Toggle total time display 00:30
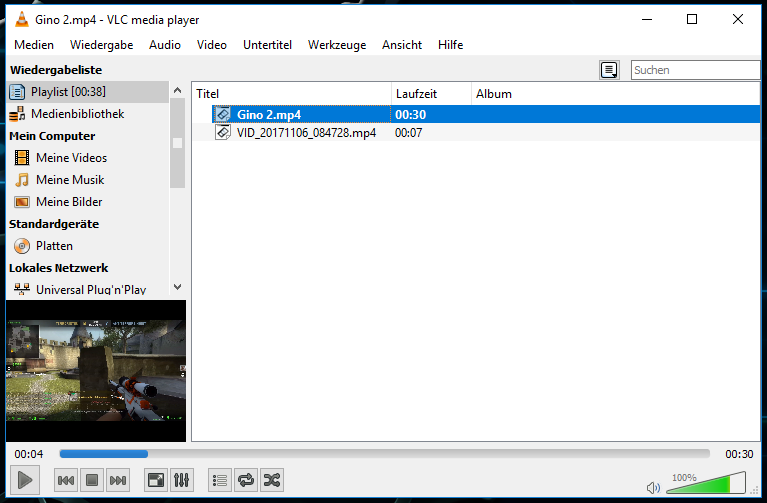 point(739,454)
